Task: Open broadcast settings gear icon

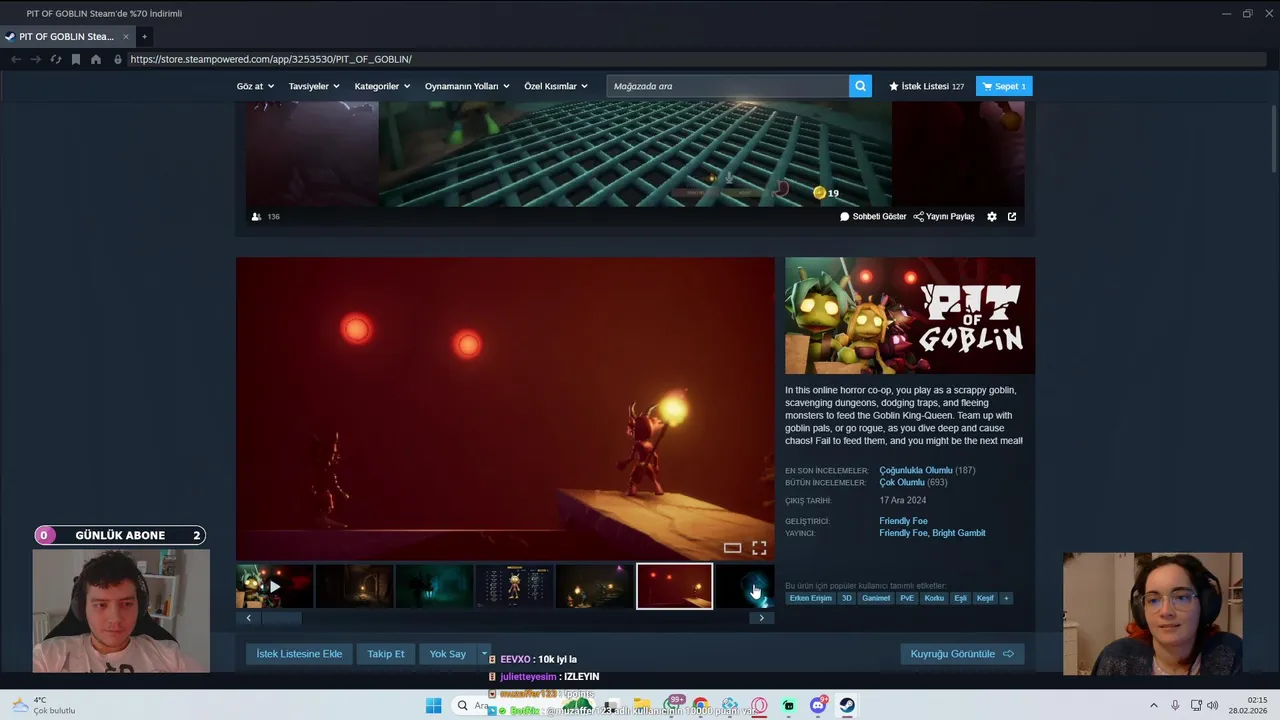Action: 992,216
